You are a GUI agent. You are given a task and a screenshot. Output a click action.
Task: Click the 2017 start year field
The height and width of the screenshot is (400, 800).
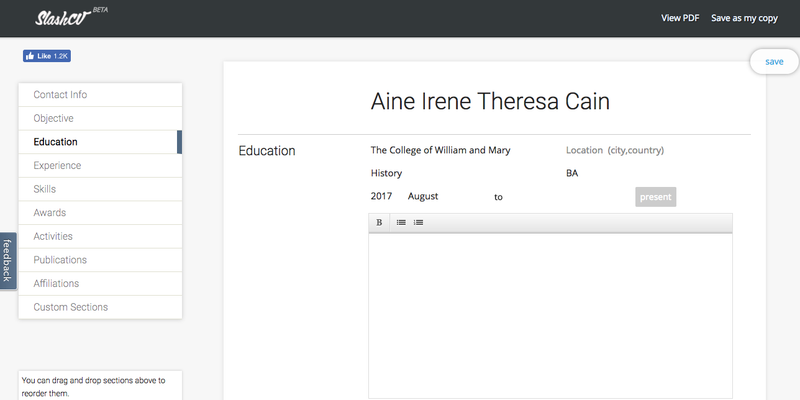pos(381,196)
